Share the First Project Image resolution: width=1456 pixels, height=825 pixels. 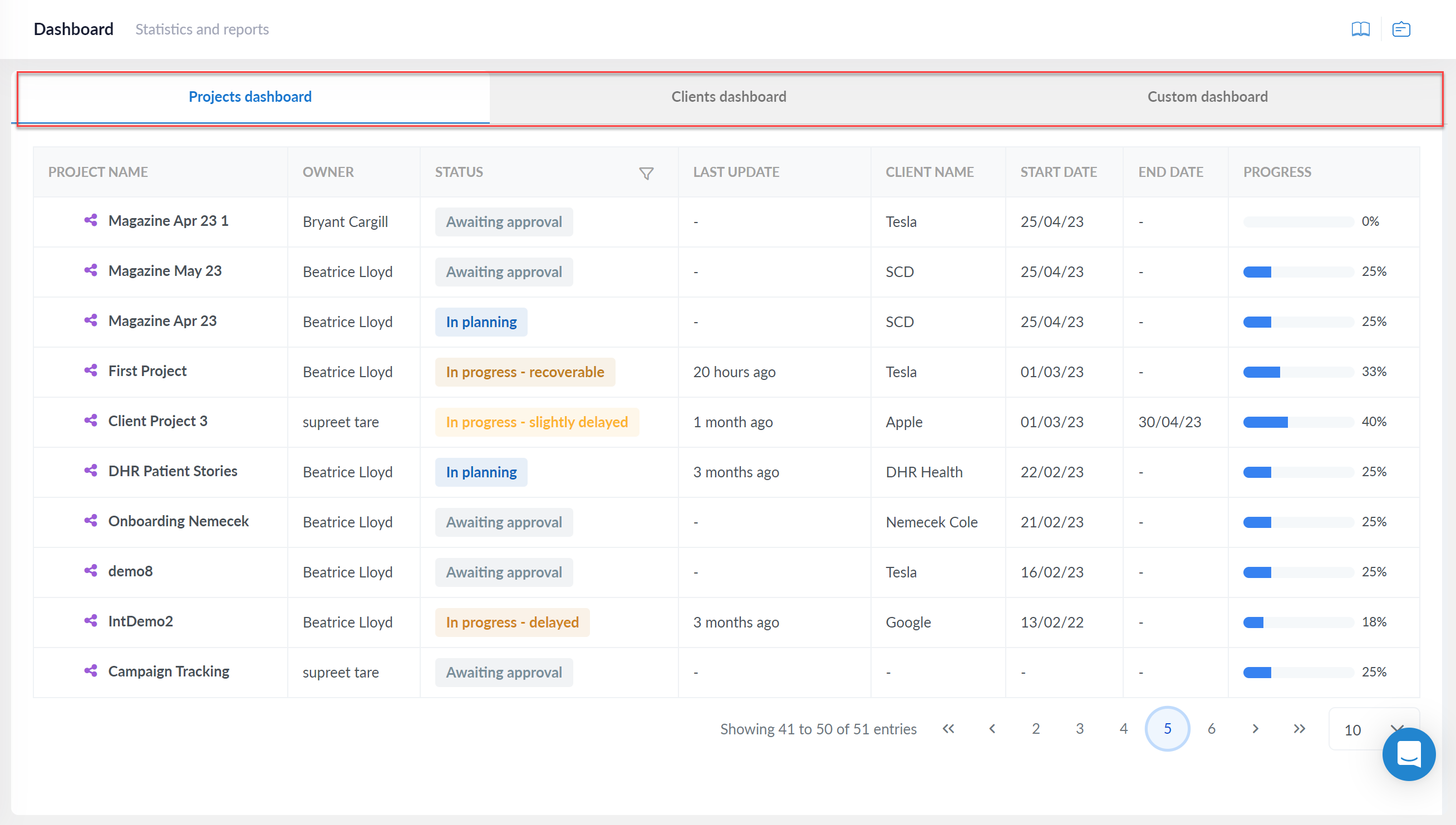point(91,371)
